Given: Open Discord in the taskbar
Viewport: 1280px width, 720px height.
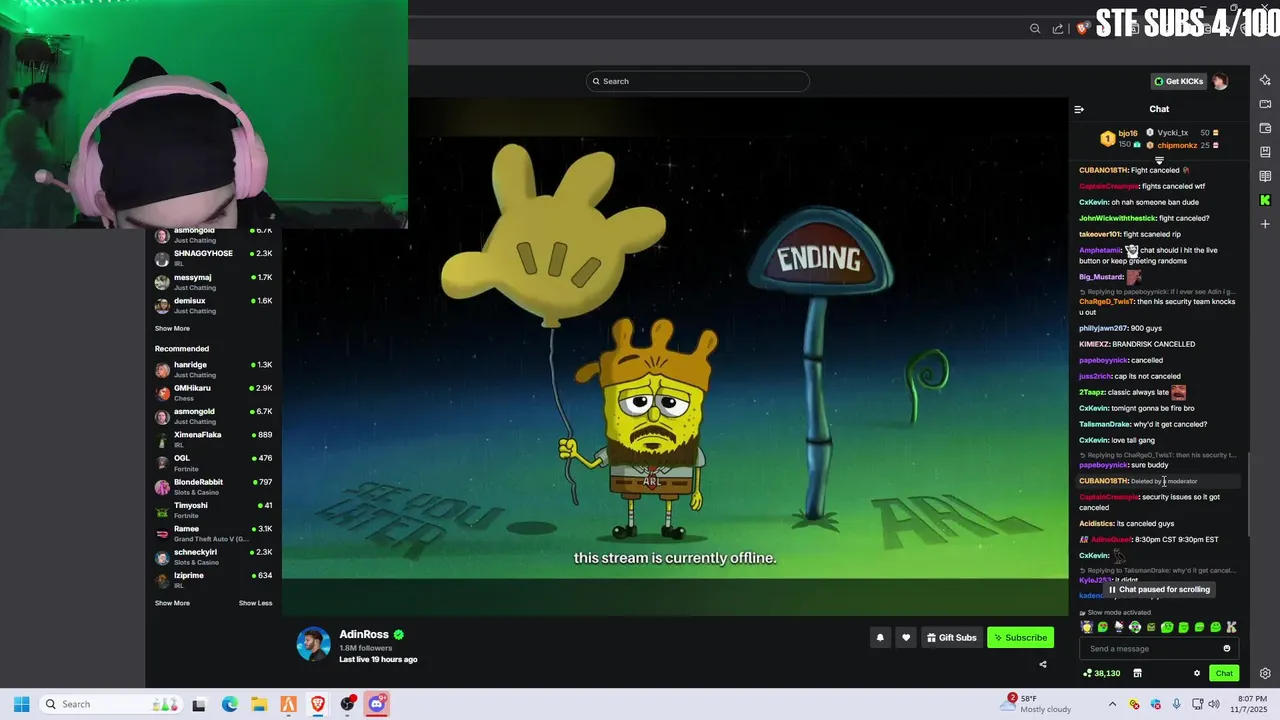Looking at the screenshot, I should click(x=377, y=704).
